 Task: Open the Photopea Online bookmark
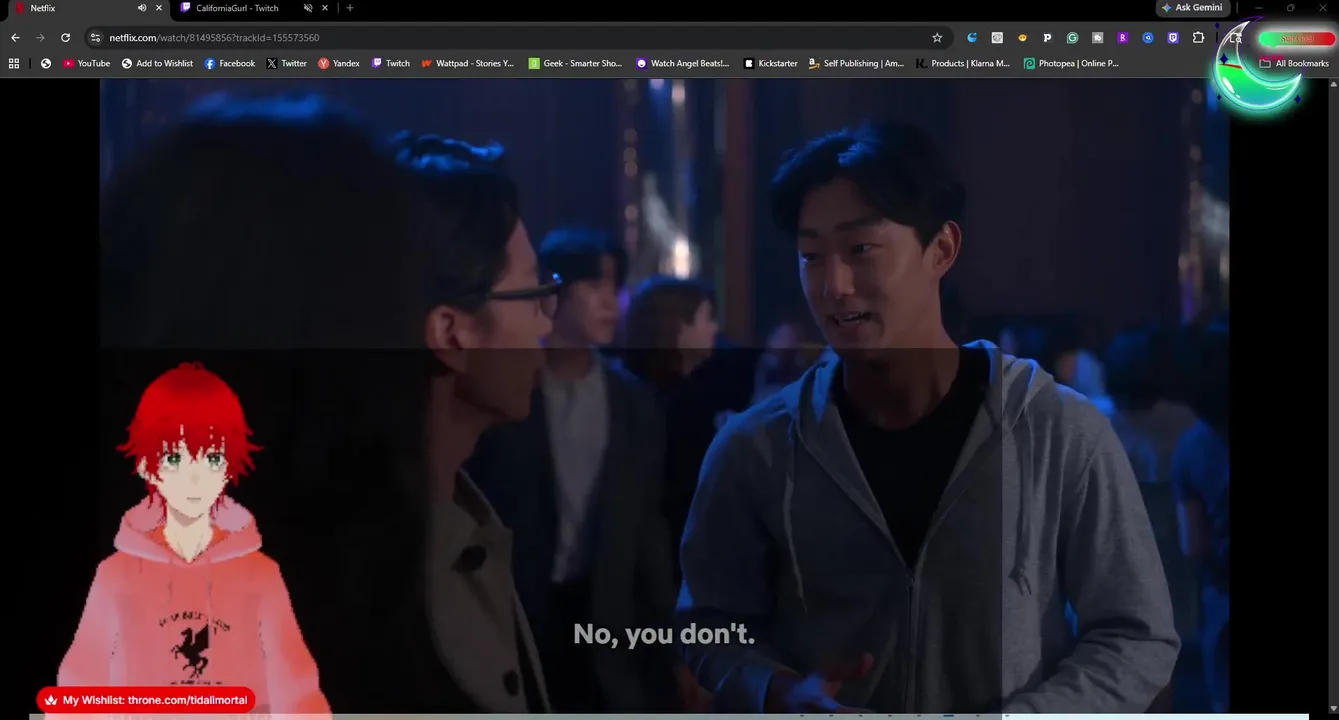point(1071,63)
